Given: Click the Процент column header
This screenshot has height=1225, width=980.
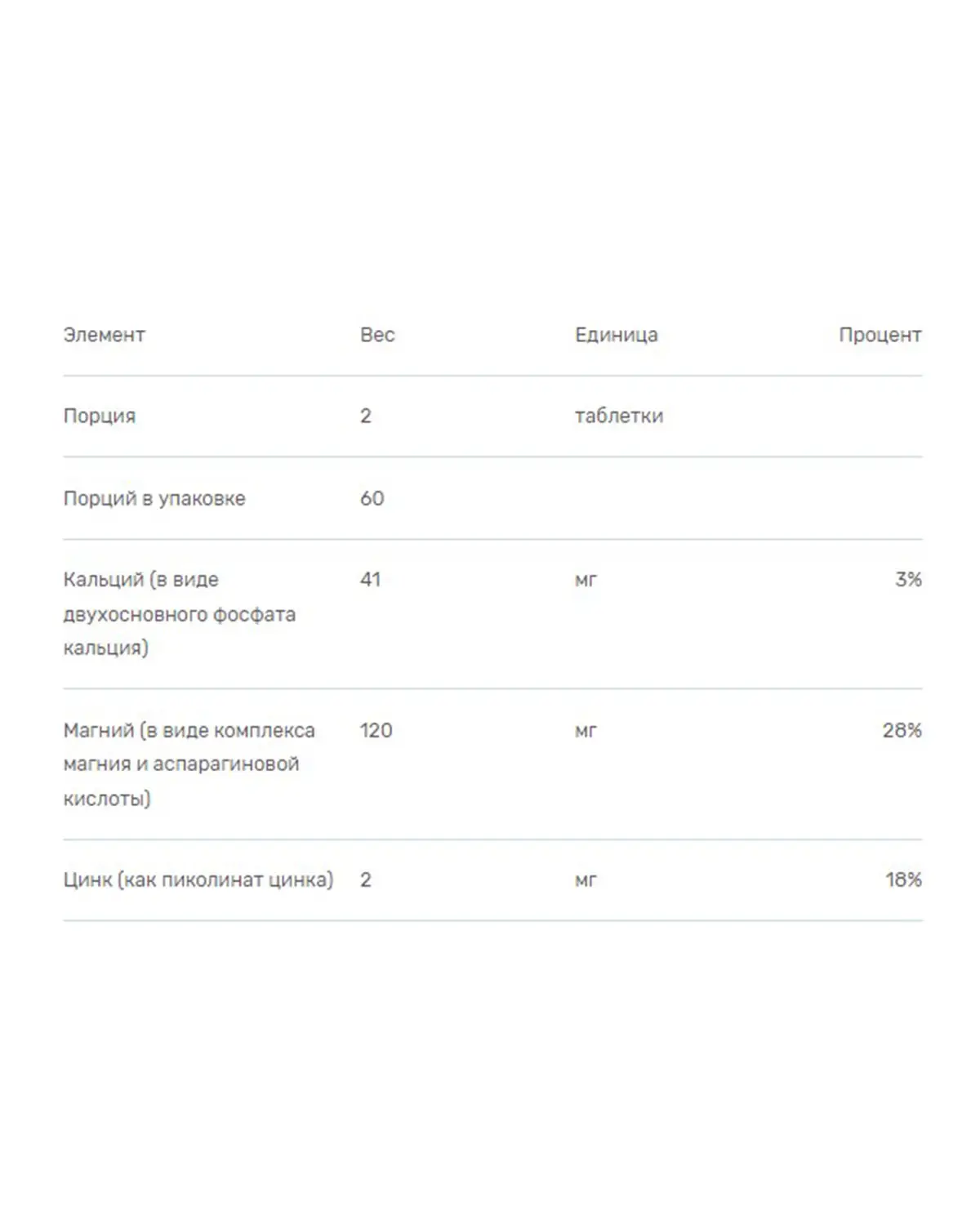Looking at the screenshot, I should (x=880, y=335).
